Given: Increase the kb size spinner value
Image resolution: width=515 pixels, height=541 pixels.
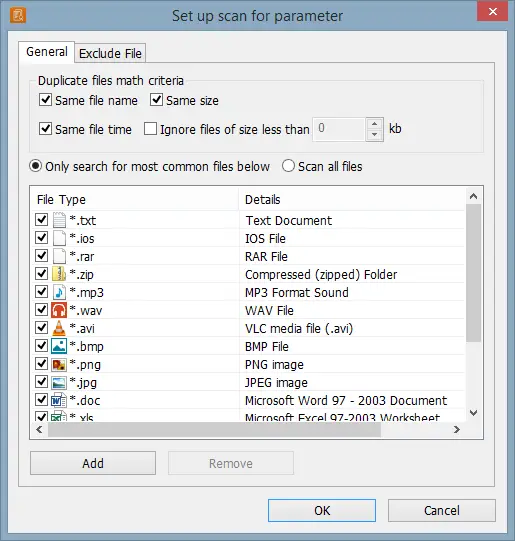Looking at the screenshot, I should [x=375, y=124].
